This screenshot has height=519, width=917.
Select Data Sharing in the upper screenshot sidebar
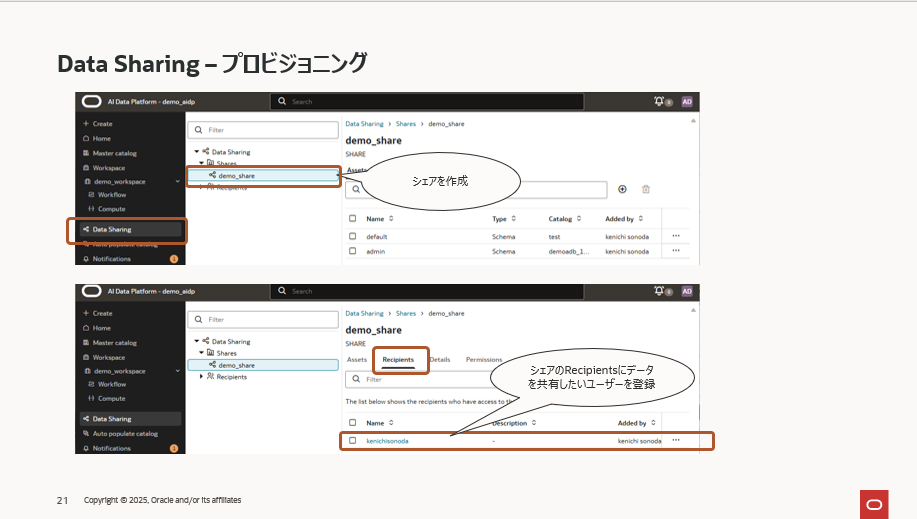pos(130,229)
